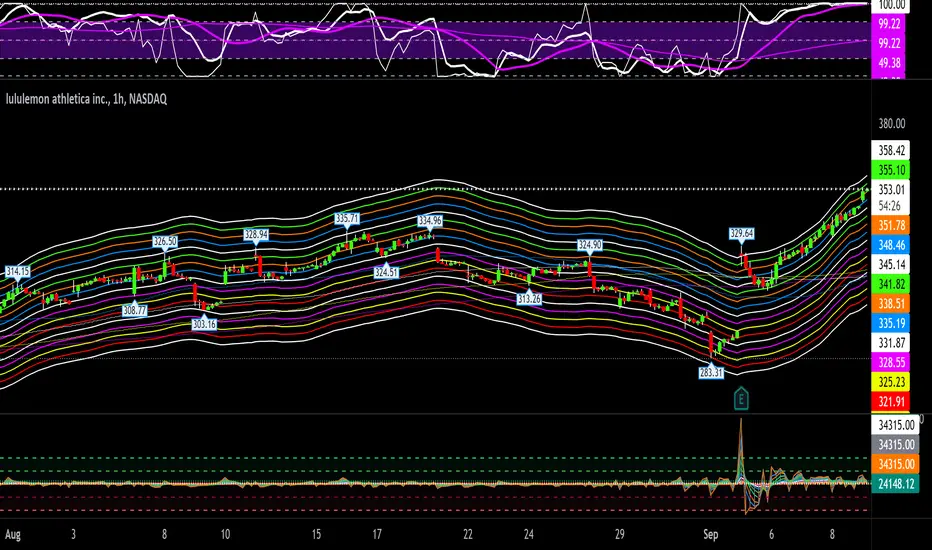This screenshot has width=932, height=550.
Task: Select the 328.94 pivot high label
Action: 256,235
